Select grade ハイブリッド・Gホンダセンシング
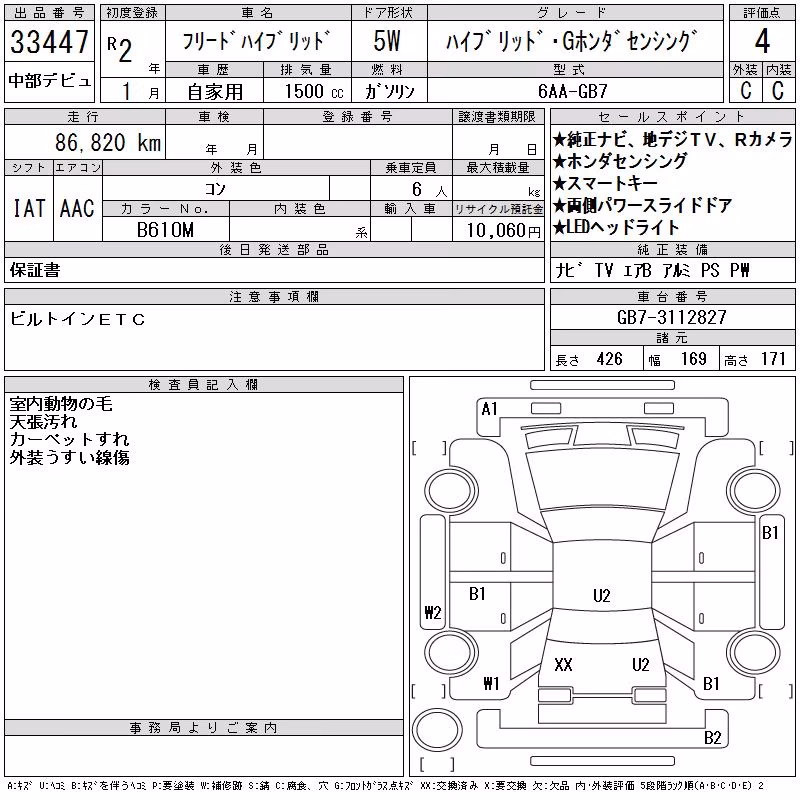 tap(571, 41)
